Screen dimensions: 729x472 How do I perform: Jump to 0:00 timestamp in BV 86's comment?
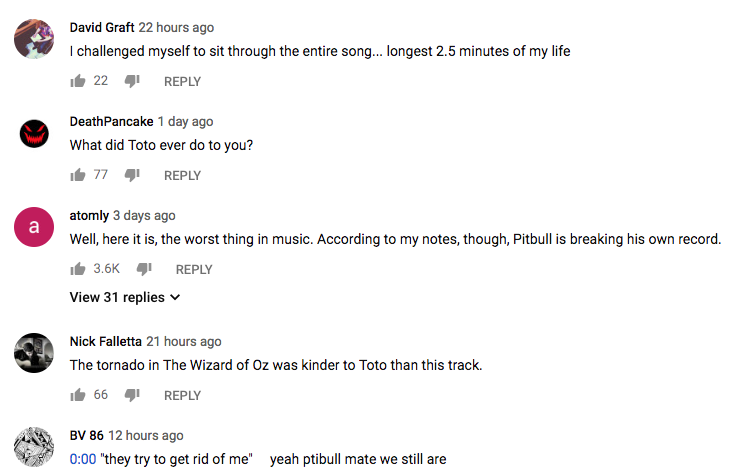[x=83, y=459]
